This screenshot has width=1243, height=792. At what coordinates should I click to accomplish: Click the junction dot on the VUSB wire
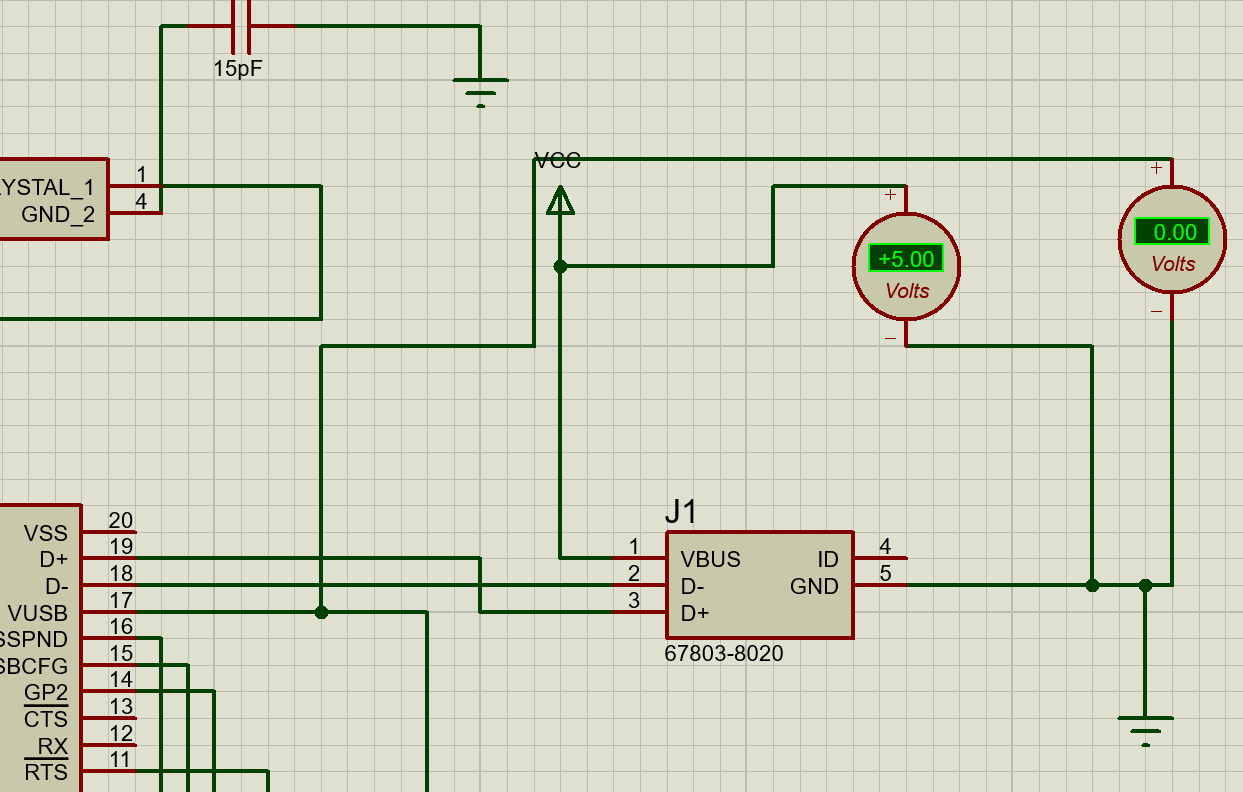(321, 612)
